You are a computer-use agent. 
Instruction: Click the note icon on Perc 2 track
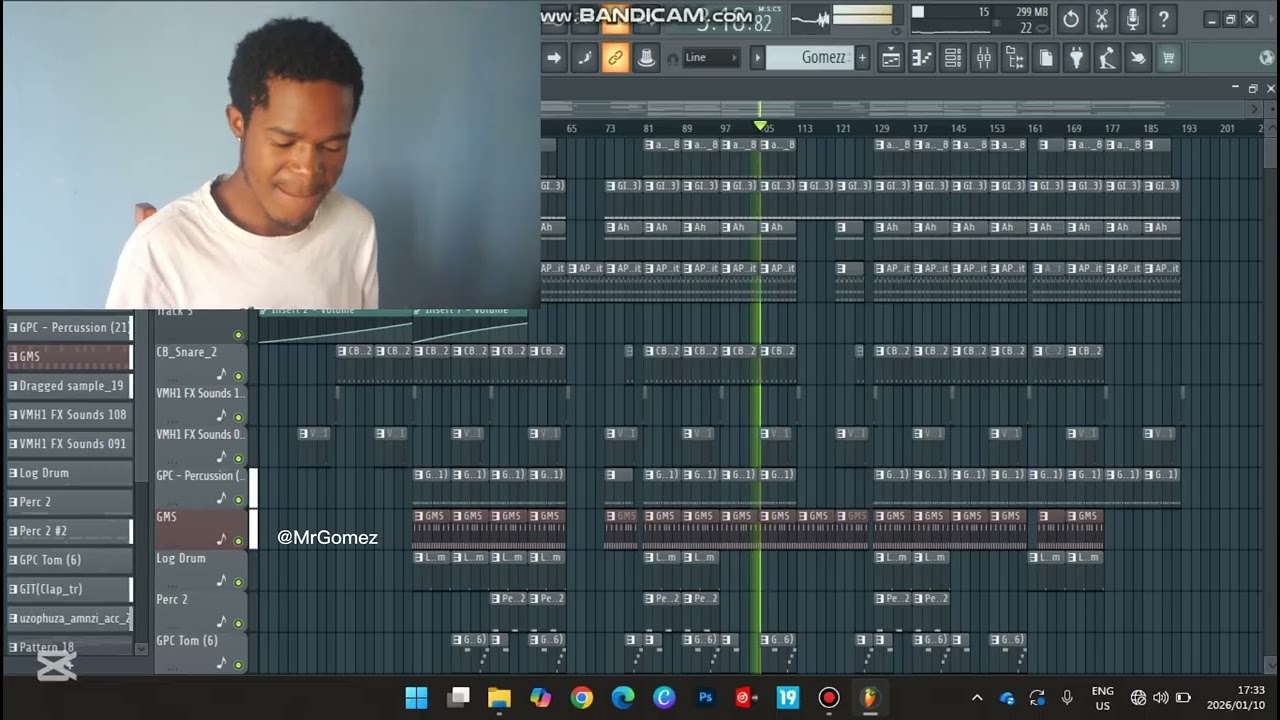222,622
